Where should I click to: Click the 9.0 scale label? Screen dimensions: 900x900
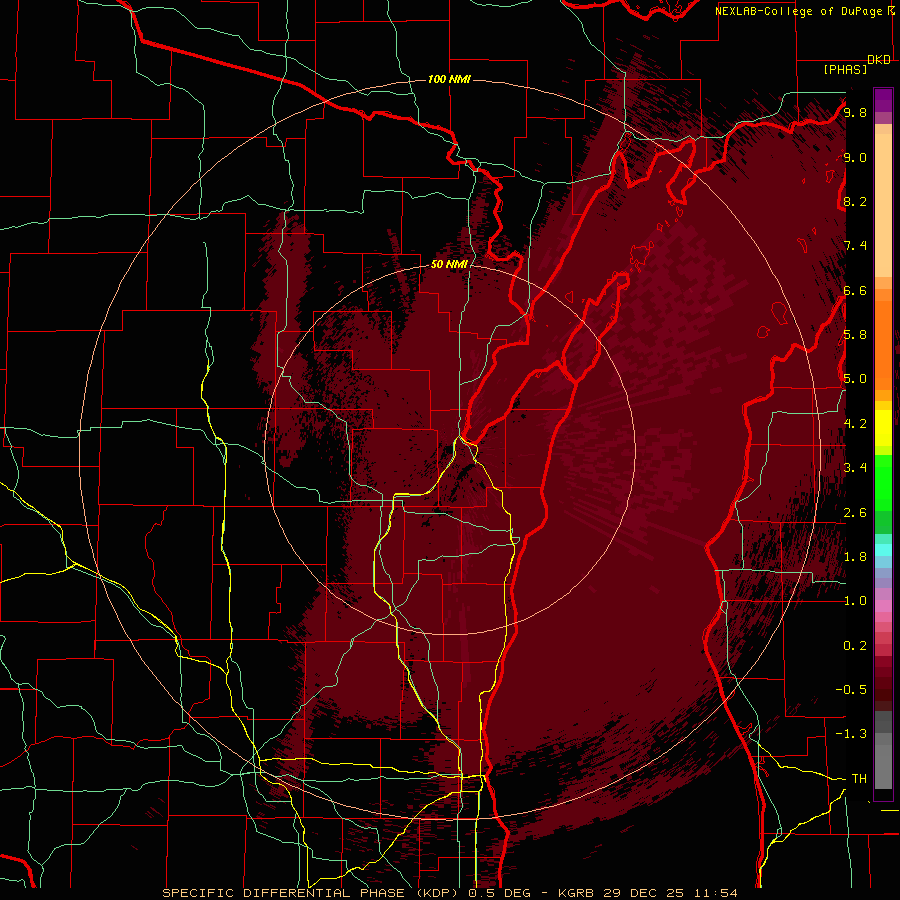(x=855, y=157)
